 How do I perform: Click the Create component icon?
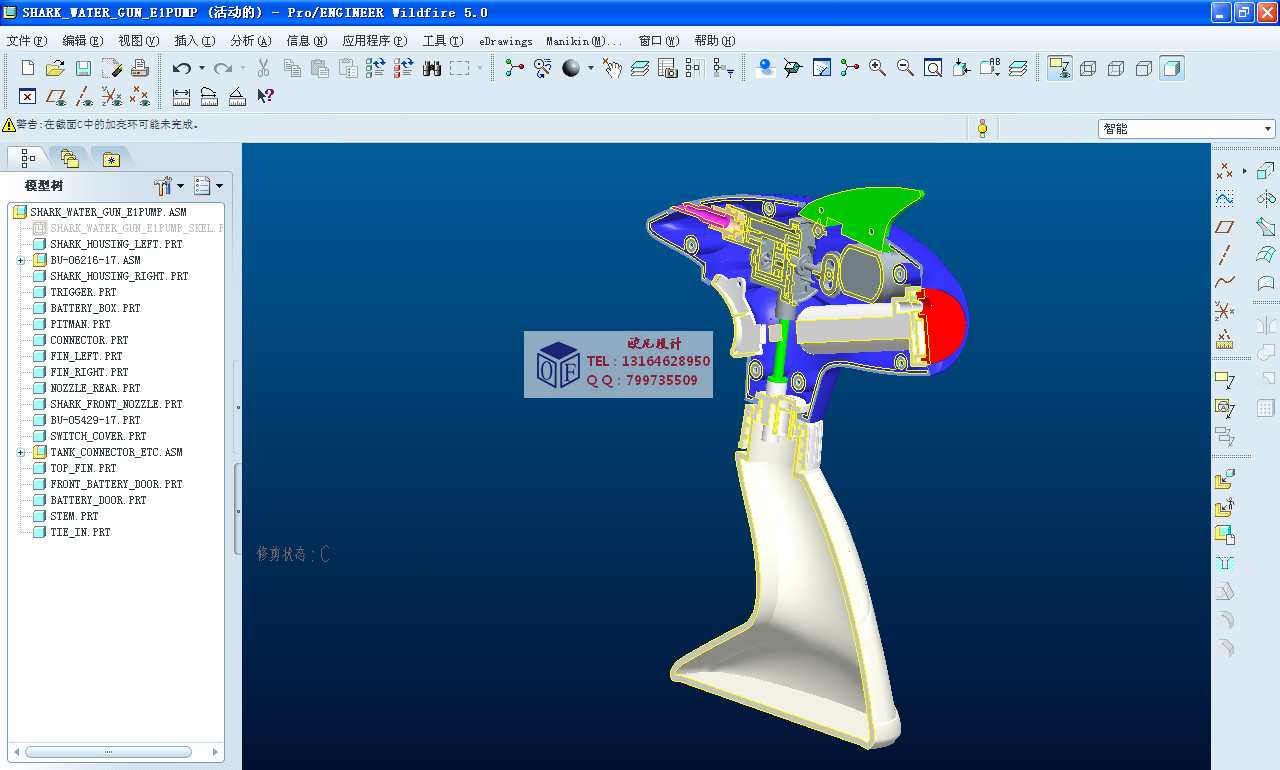click(1224, 509)
